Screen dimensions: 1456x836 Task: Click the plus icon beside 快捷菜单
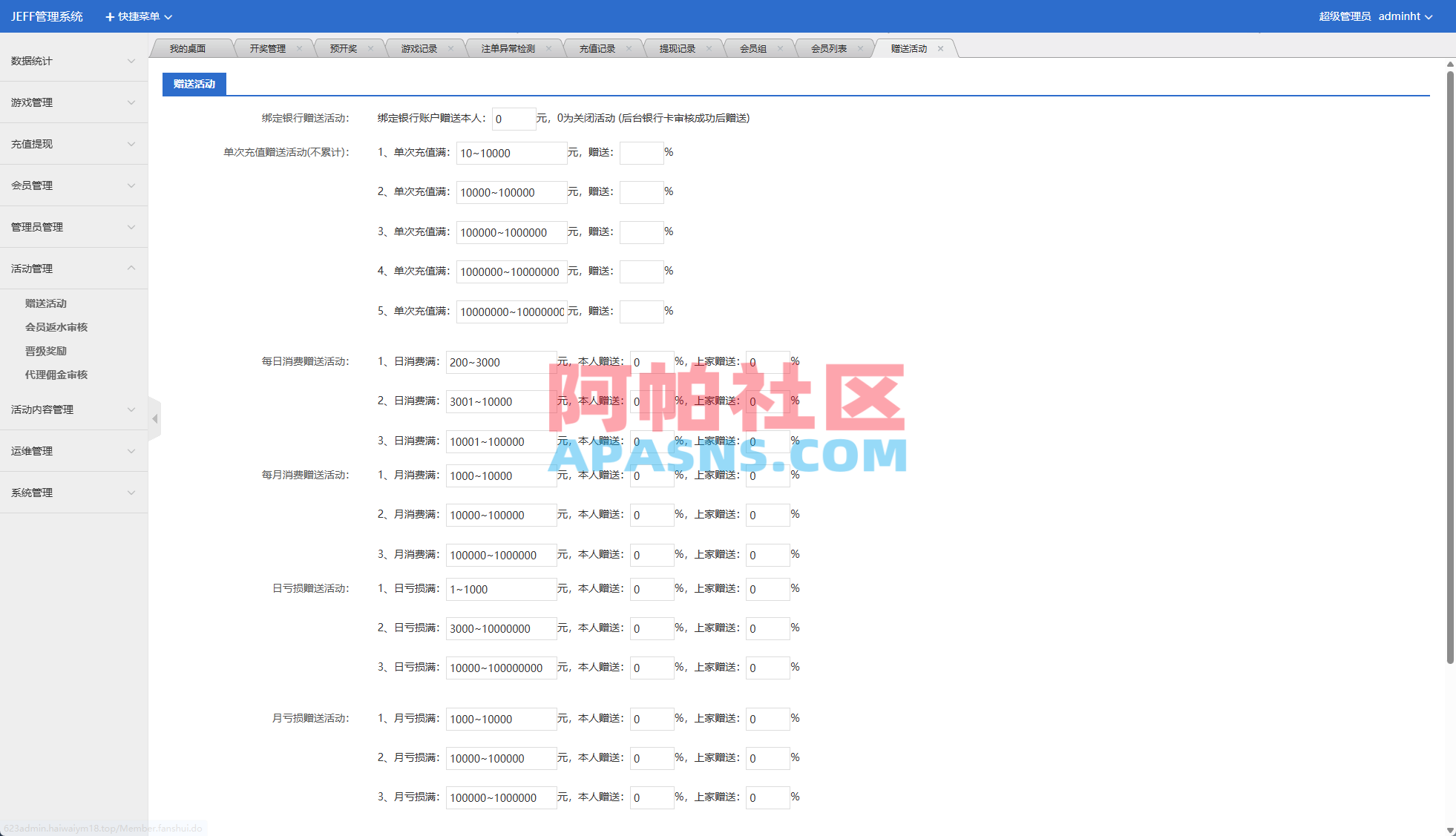[110, 16]
